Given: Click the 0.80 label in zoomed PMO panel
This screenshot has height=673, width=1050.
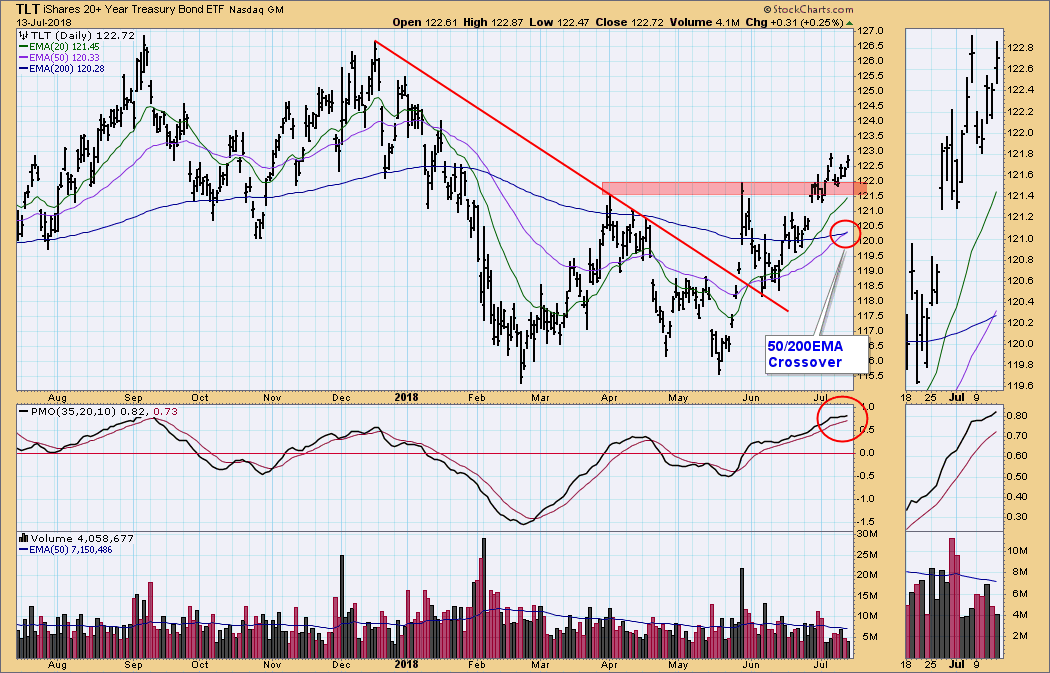Looking at the screenshot, I should click(x=1018, y=416).
